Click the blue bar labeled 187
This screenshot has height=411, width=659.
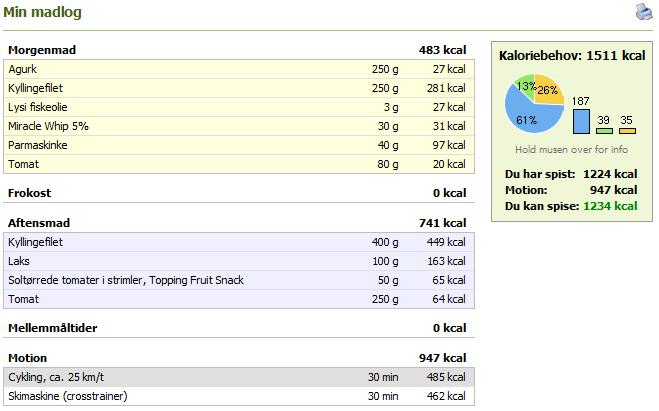[581, 122]
